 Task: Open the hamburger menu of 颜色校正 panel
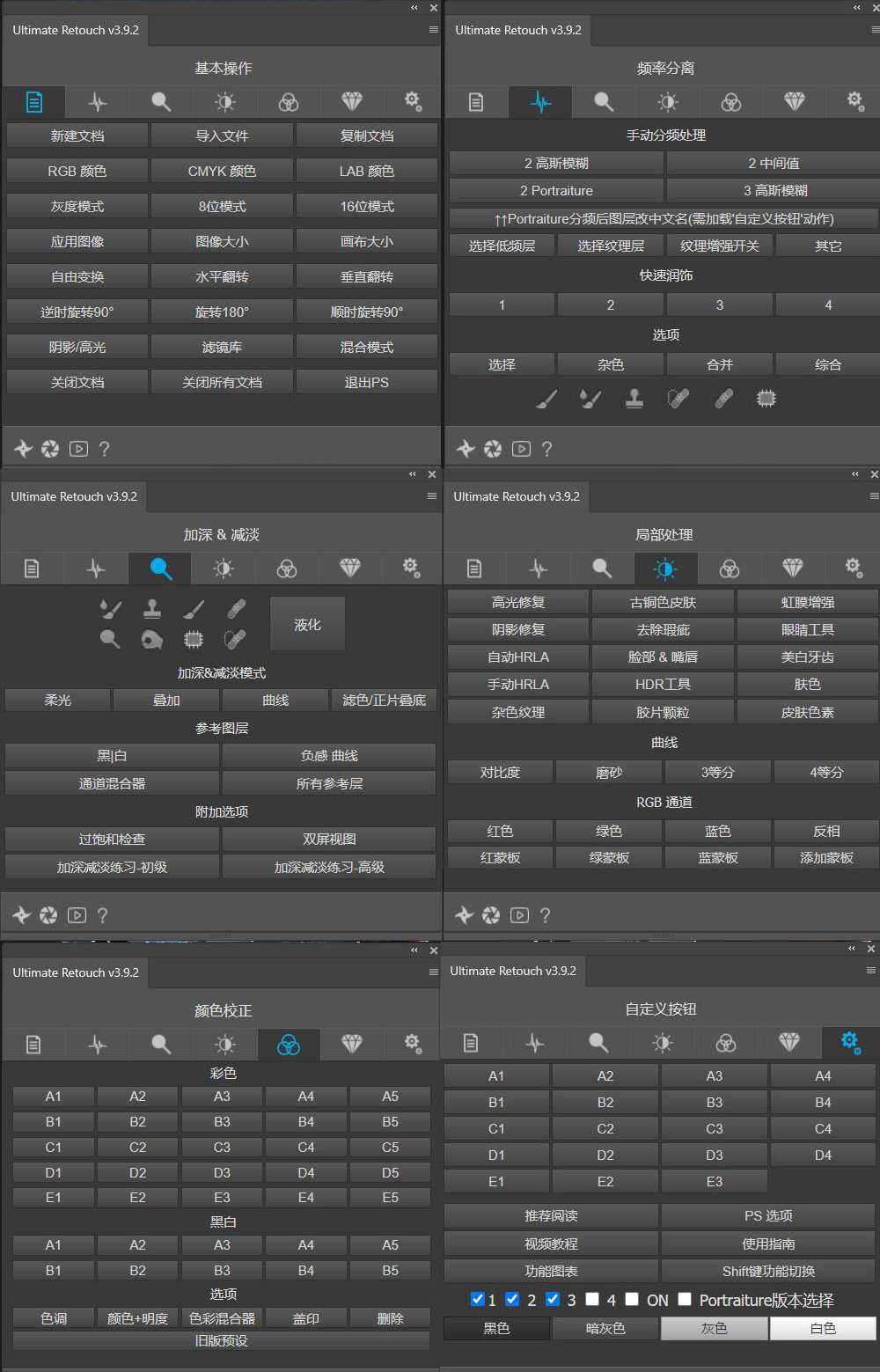click(x=433, y=972)
